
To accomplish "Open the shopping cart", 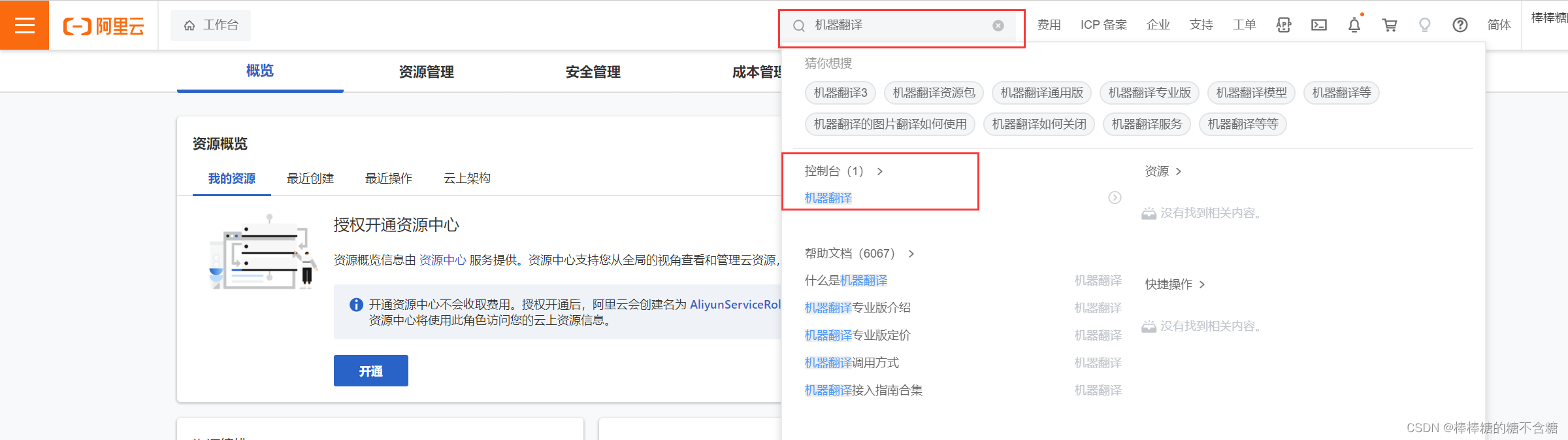I will (x=1390, y=25).
